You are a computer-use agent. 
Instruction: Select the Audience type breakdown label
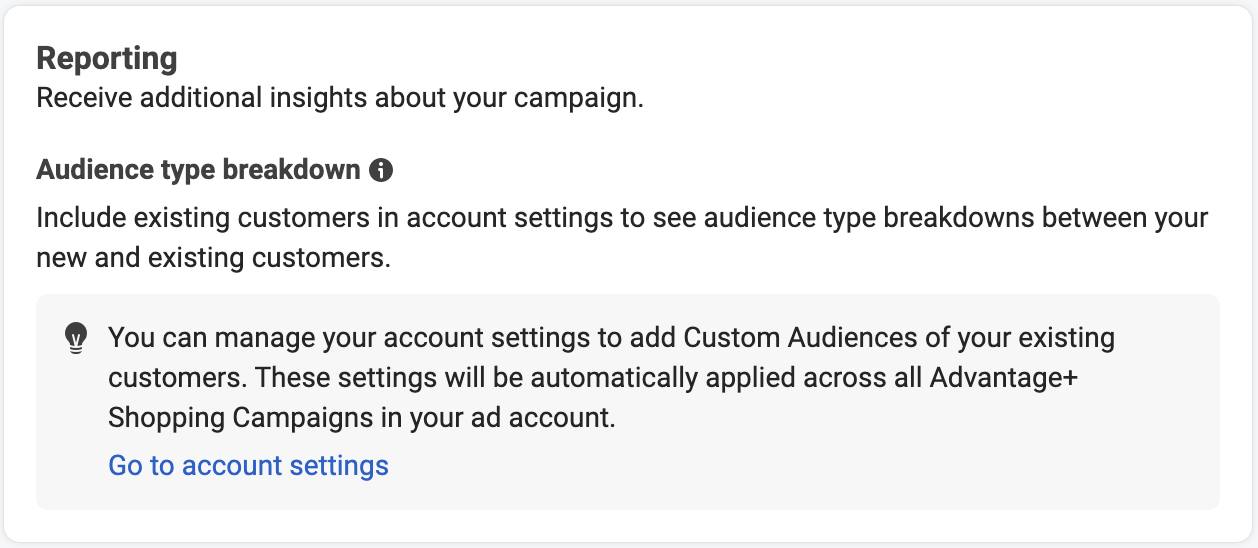pos(198,170)
